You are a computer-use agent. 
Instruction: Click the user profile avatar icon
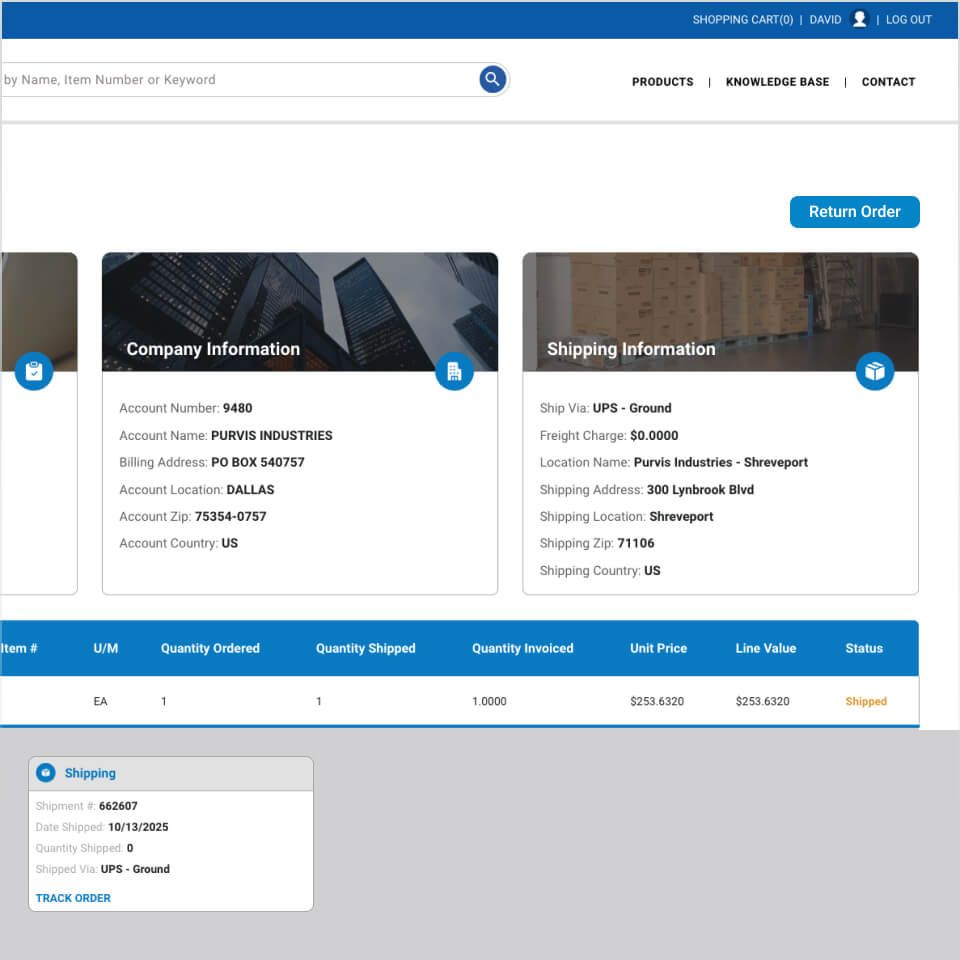pos(859,19)
